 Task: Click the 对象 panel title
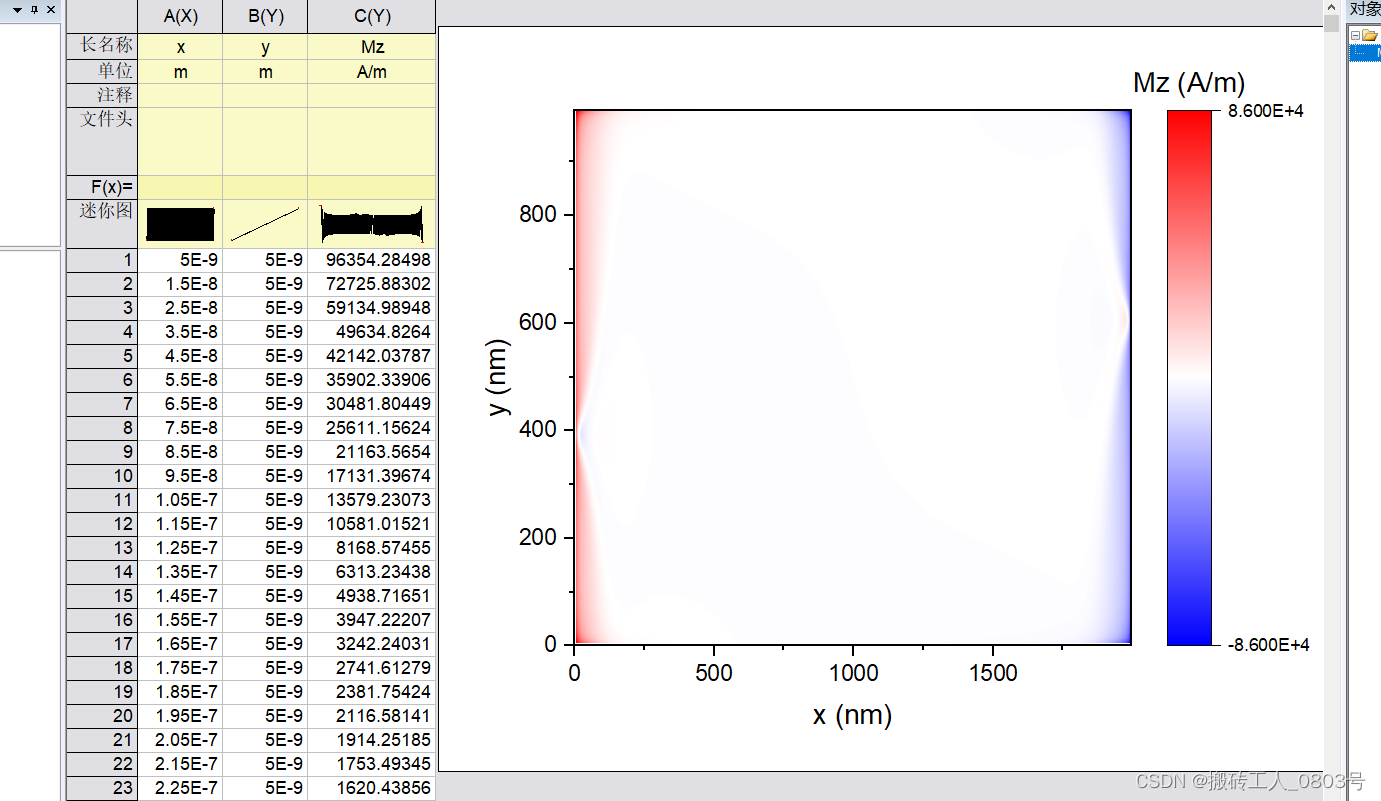click(1365, 9)
